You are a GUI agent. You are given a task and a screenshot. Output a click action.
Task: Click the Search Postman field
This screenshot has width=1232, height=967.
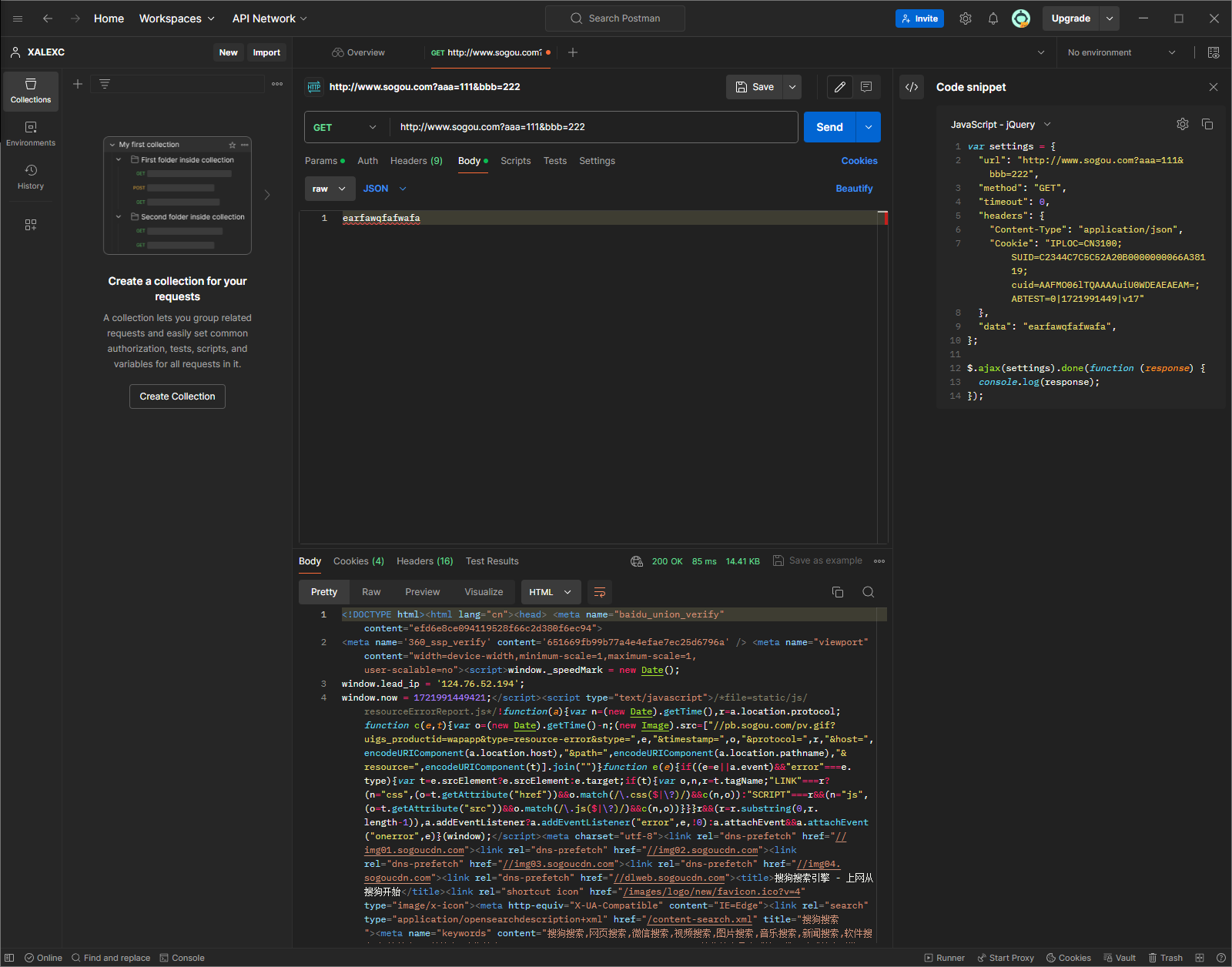615,18
